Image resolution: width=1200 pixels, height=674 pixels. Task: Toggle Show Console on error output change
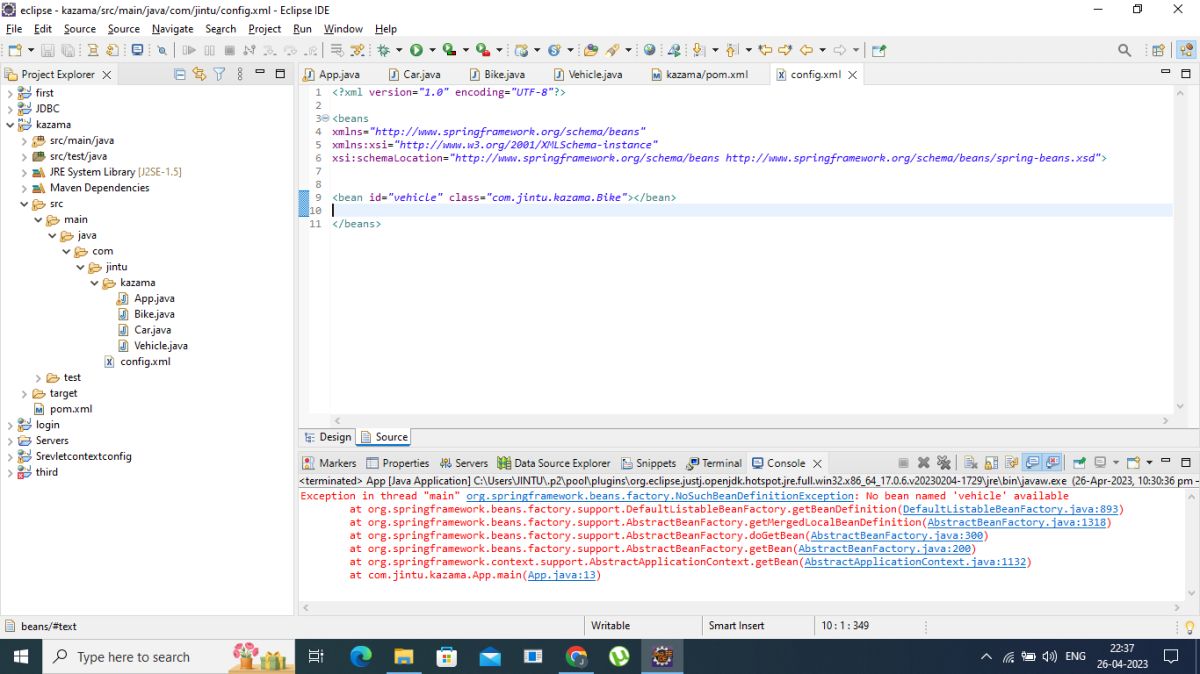[x=1053, y=463]
